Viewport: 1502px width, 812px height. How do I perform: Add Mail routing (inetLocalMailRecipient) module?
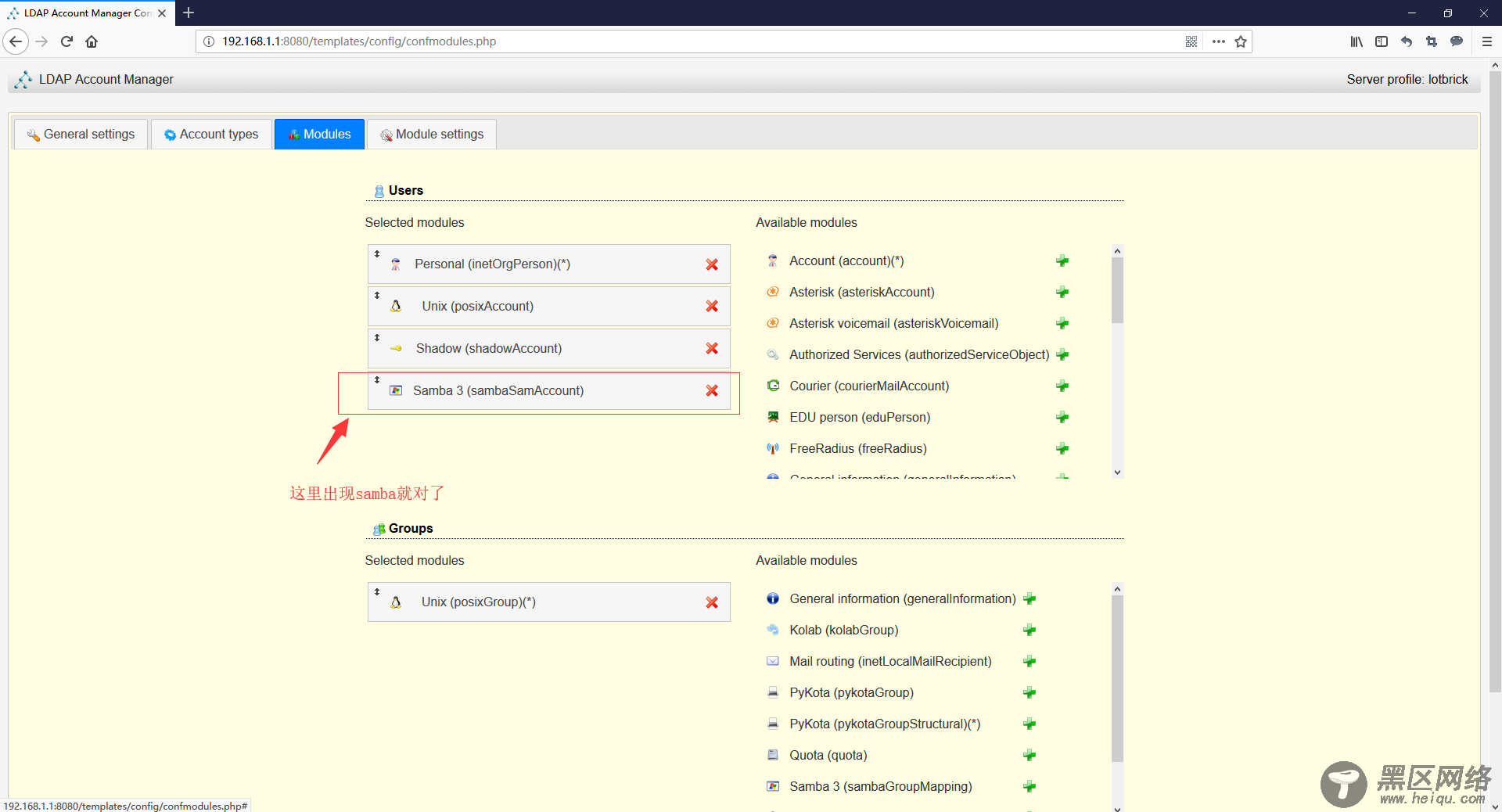pyautogui.click(x=1029, y=662)
